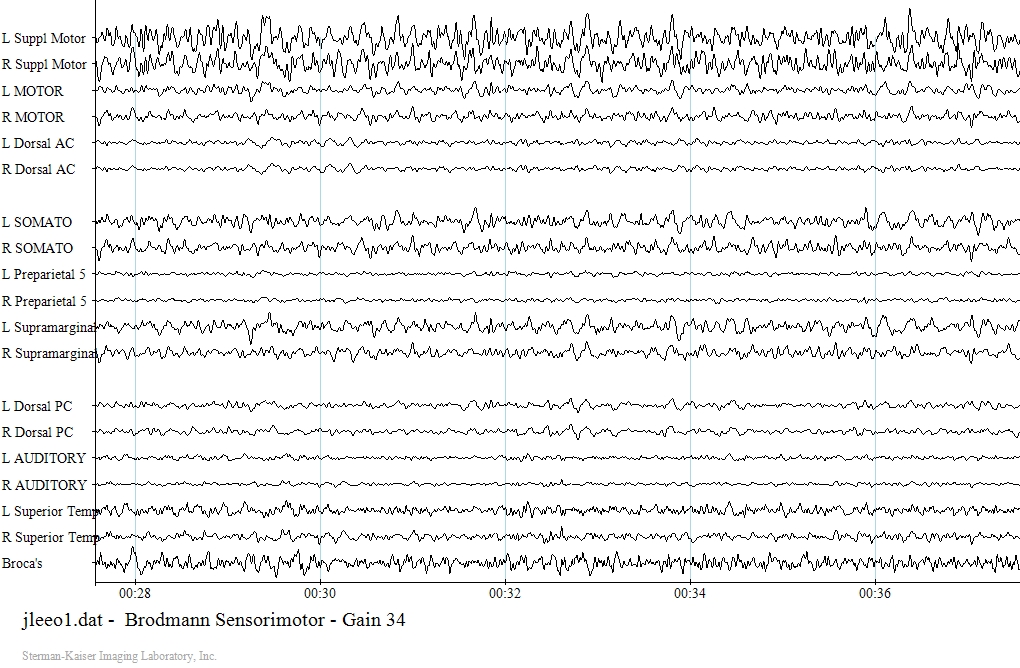The height and width of the screenshot is (668, 1020).
Task: Select the L MOTOR channel label
Action: click(33, 91)
